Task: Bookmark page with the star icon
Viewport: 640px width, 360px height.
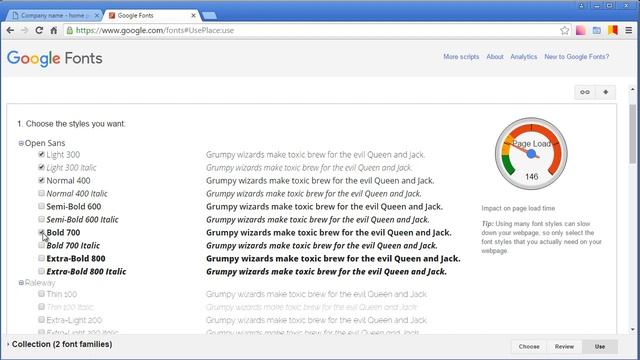Action: click(564, 30)
